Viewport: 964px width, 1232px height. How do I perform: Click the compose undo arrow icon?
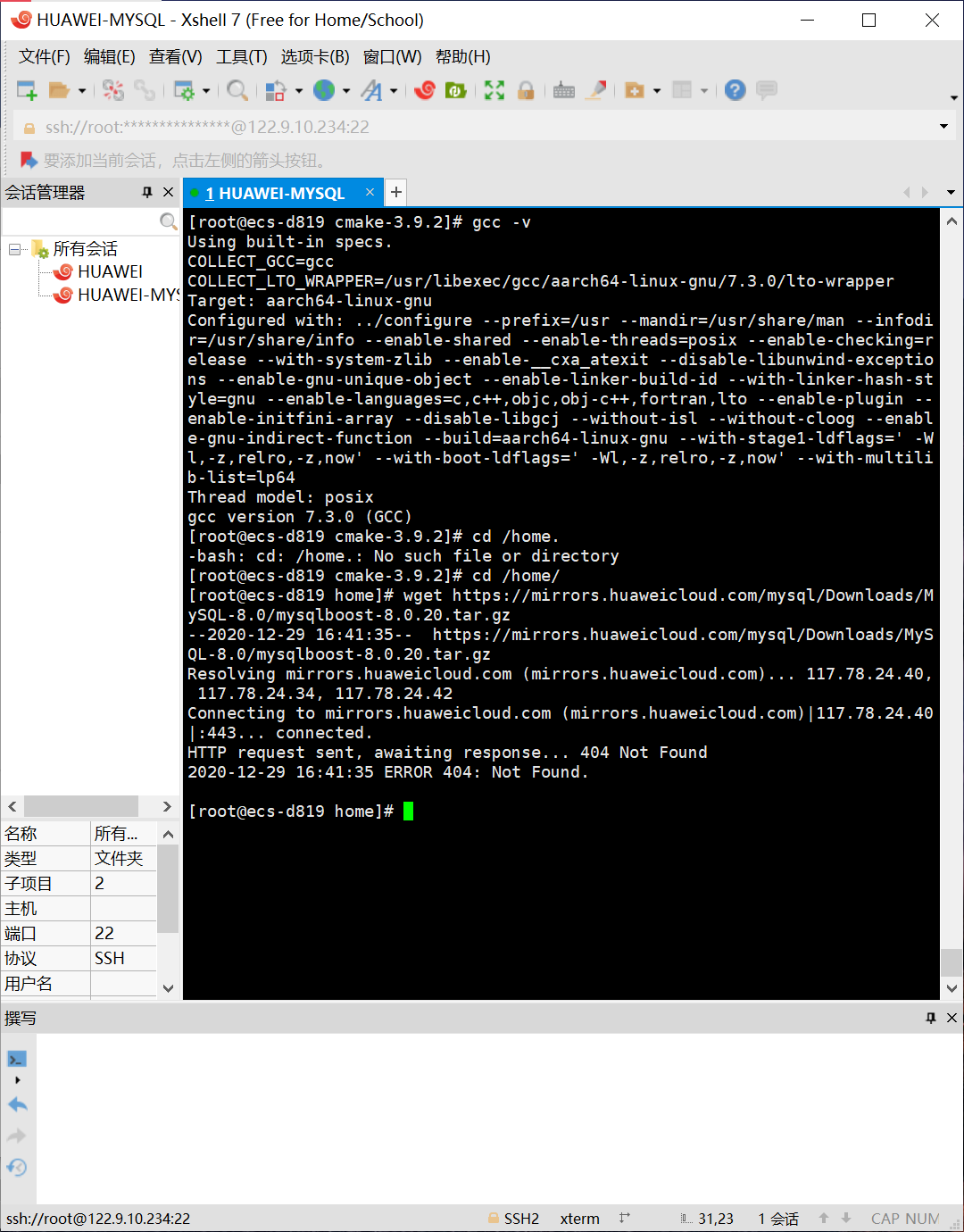pyautogui.click(x=17, y=1104)
